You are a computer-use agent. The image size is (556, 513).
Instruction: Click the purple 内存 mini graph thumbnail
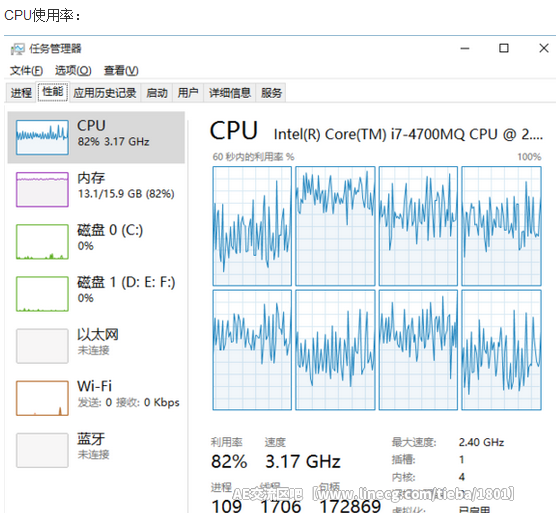tap(42, 189)
